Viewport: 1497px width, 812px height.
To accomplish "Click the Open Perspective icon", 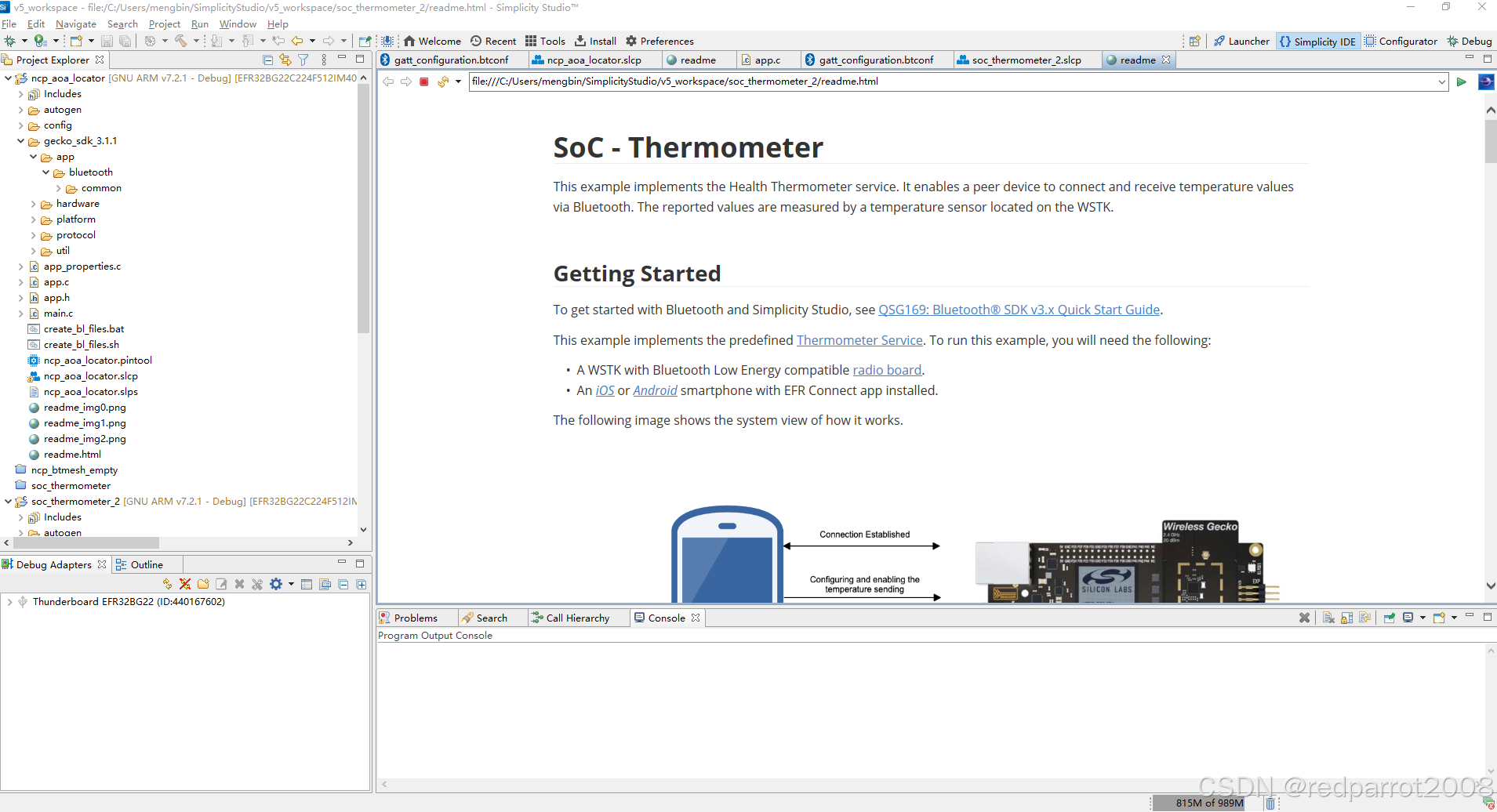I will [1195, 41].
